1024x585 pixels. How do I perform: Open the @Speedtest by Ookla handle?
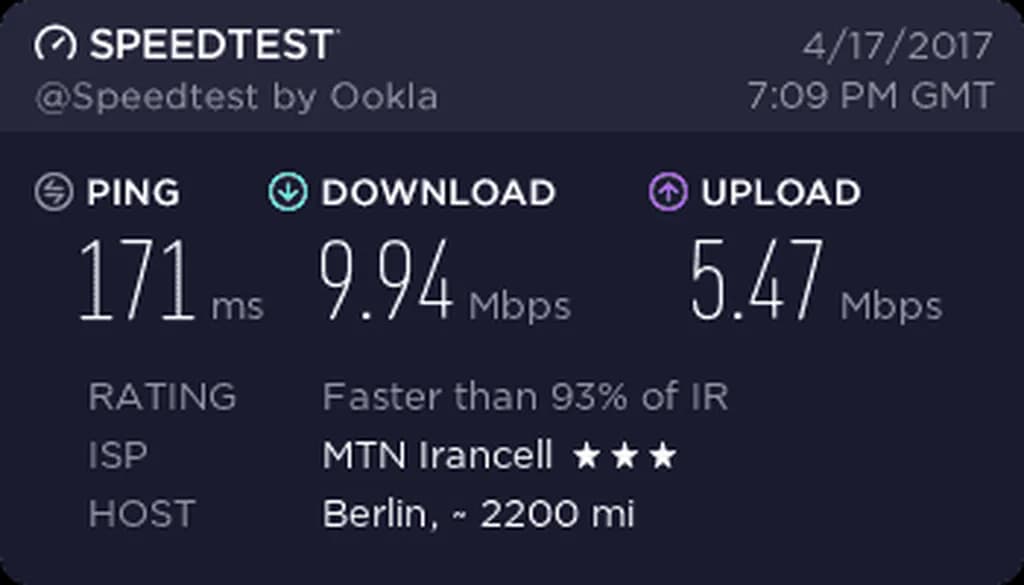pos(237,97)
